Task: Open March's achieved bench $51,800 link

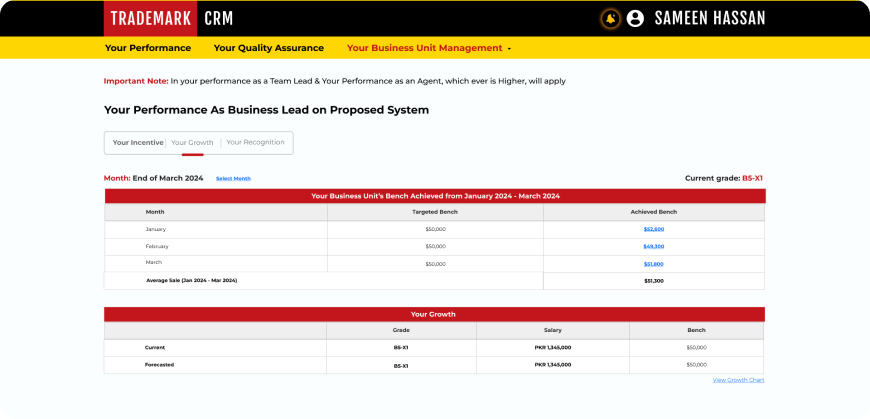Action: coord(653,264)
